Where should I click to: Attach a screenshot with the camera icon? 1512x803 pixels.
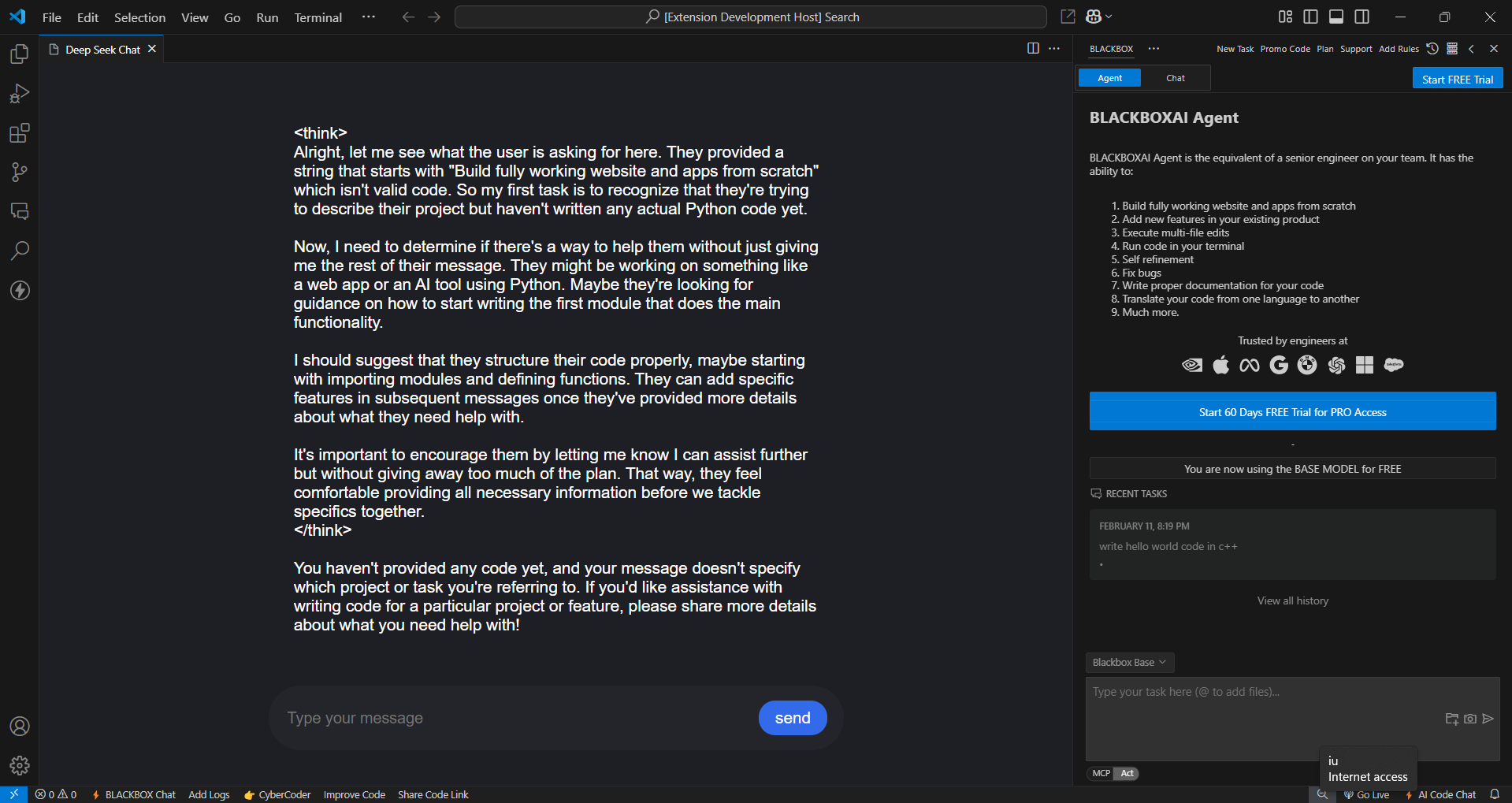coord(1470,719)
